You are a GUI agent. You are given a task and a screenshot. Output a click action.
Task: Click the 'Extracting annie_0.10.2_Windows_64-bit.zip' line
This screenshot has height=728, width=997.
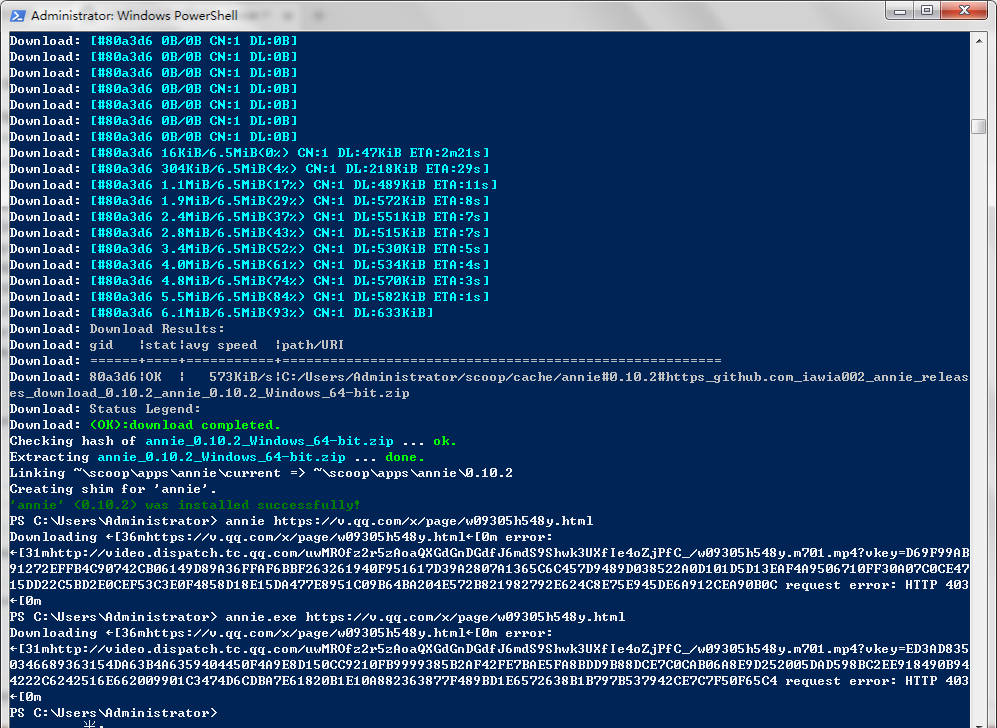click(217, 457)
